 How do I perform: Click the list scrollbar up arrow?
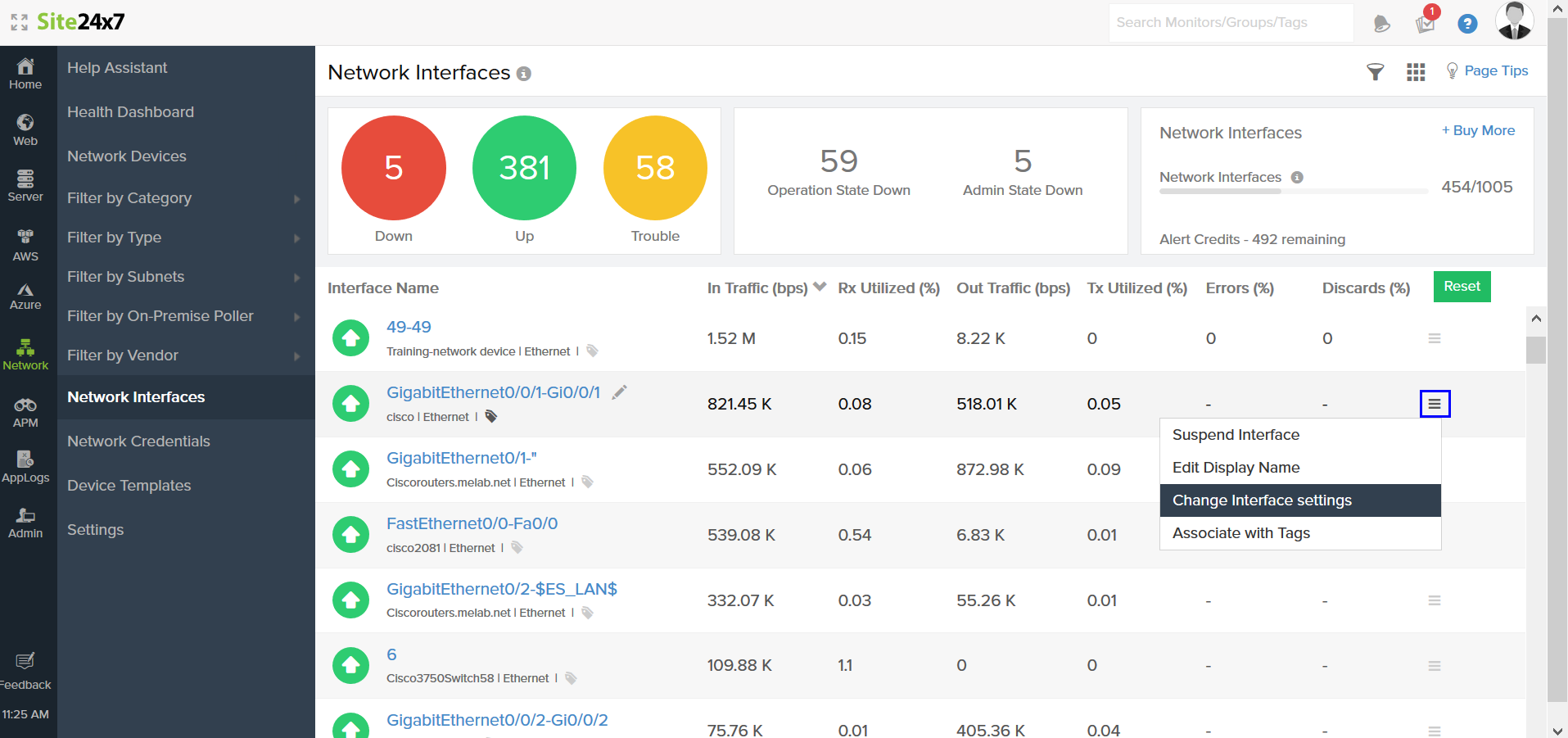coord(1536,318)
